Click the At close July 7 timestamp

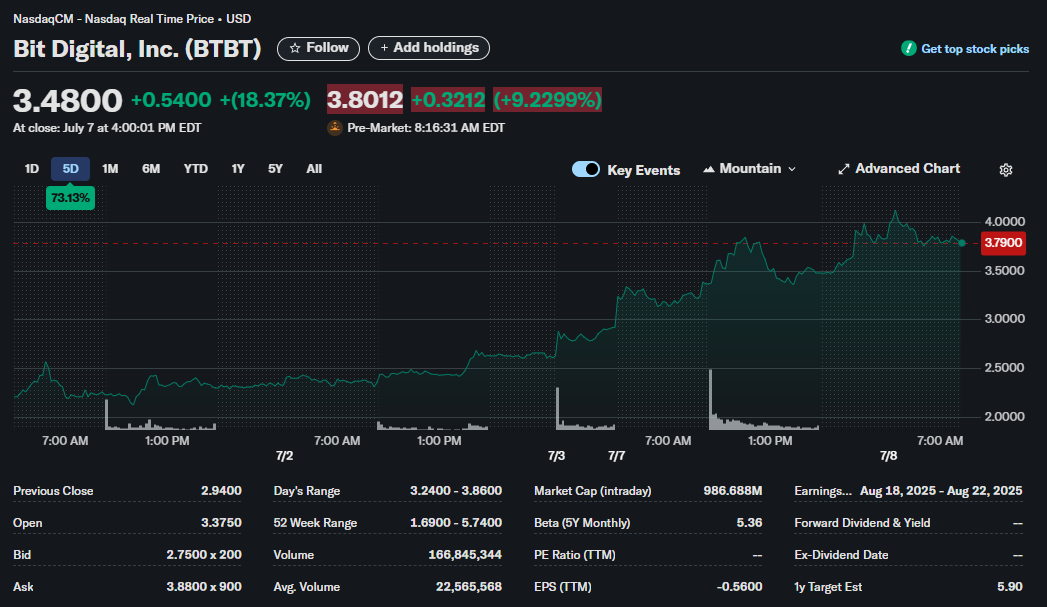click(x=107, y=128)
